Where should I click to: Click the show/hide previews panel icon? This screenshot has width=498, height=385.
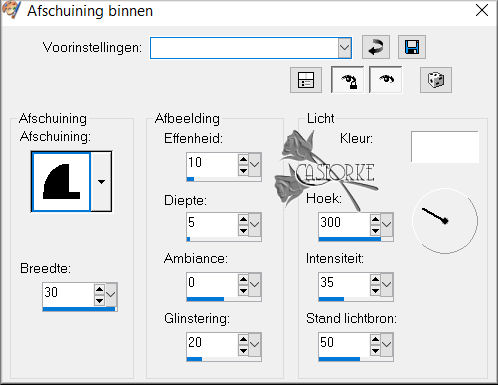pos(306,80)
